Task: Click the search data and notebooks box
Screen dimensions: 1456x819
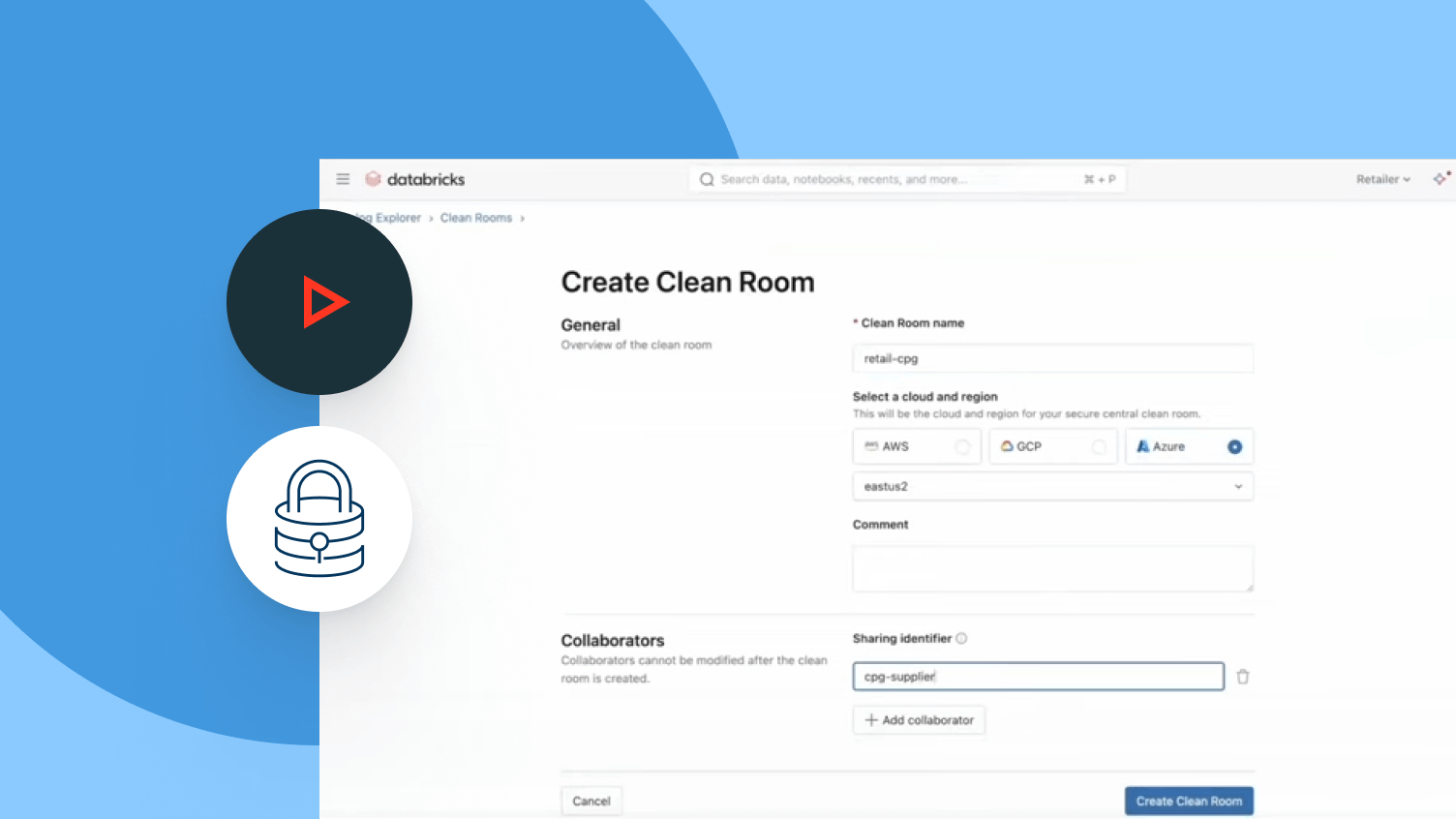Action: (x=907, y=179)
